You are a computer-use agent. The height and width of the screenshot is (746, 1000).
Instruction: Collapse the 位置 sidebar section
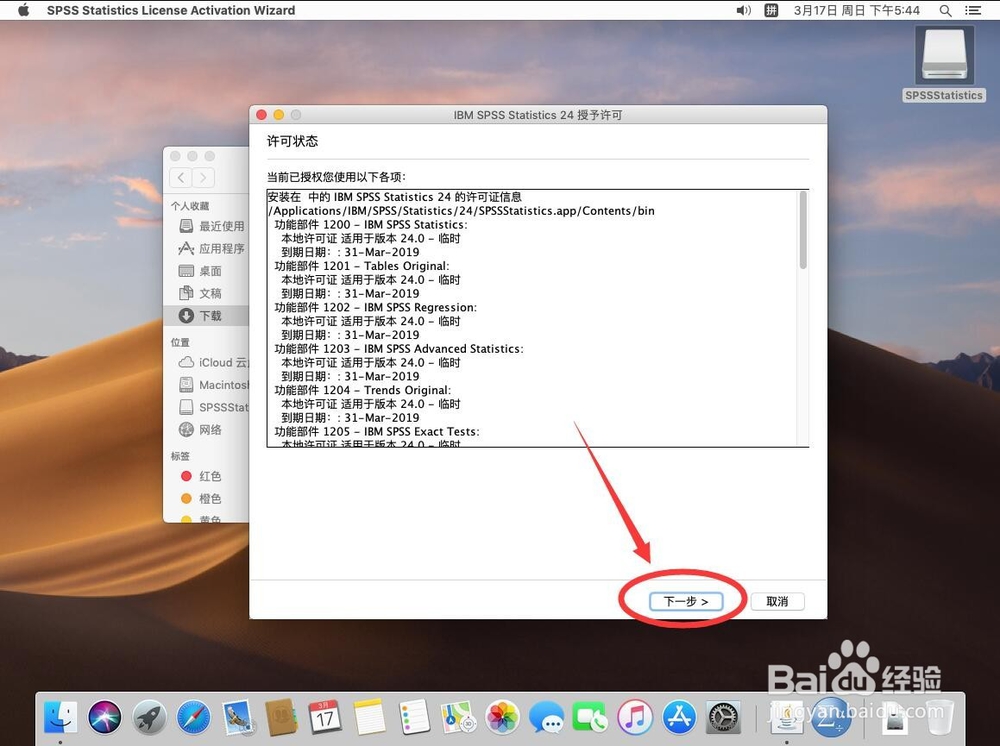pyautogui.click(x=181, y=341)
